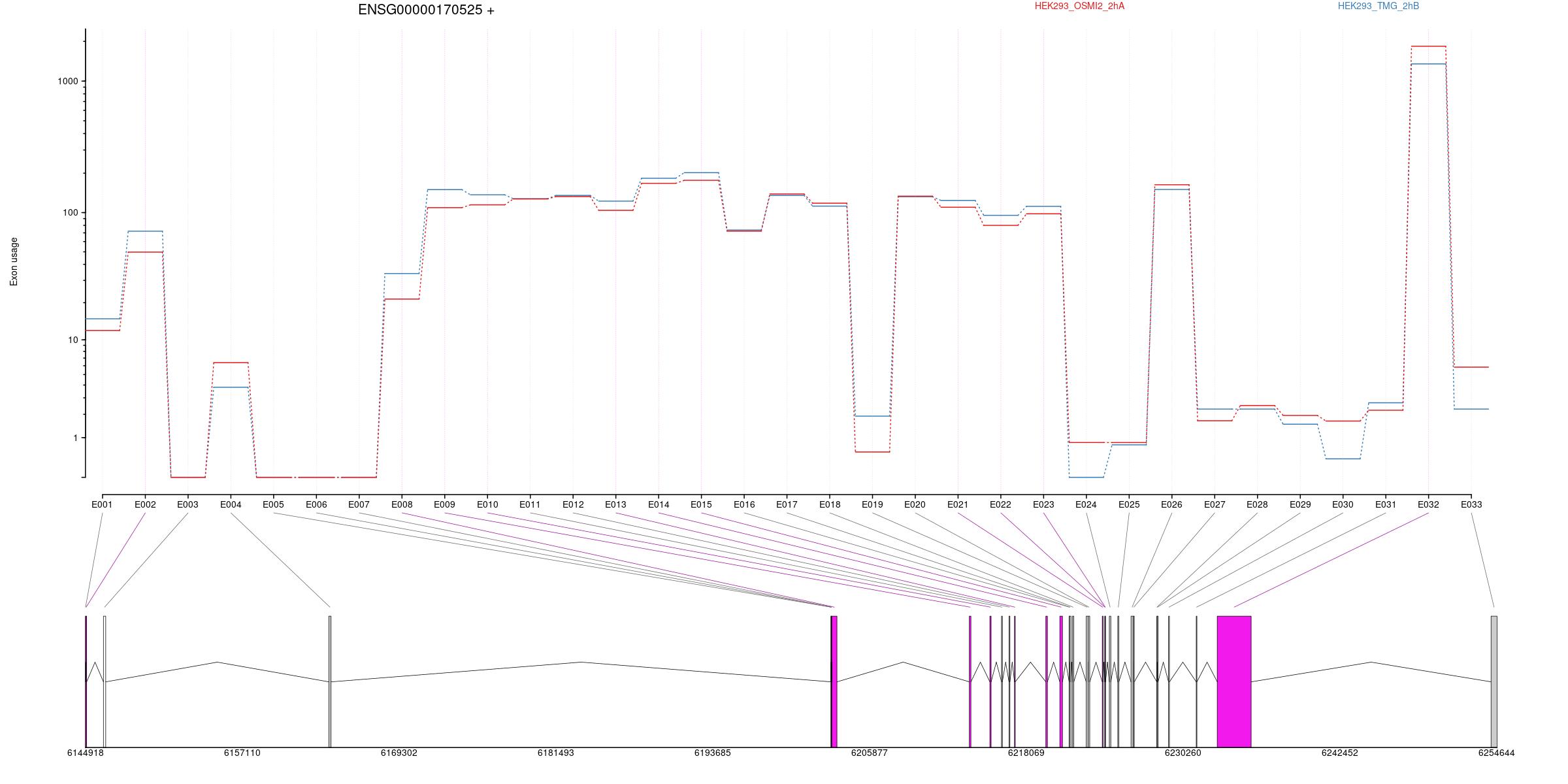Screen dimensions: 1568x784
Task: Click the blue E002 usage line segment
Action: [145, 231]
